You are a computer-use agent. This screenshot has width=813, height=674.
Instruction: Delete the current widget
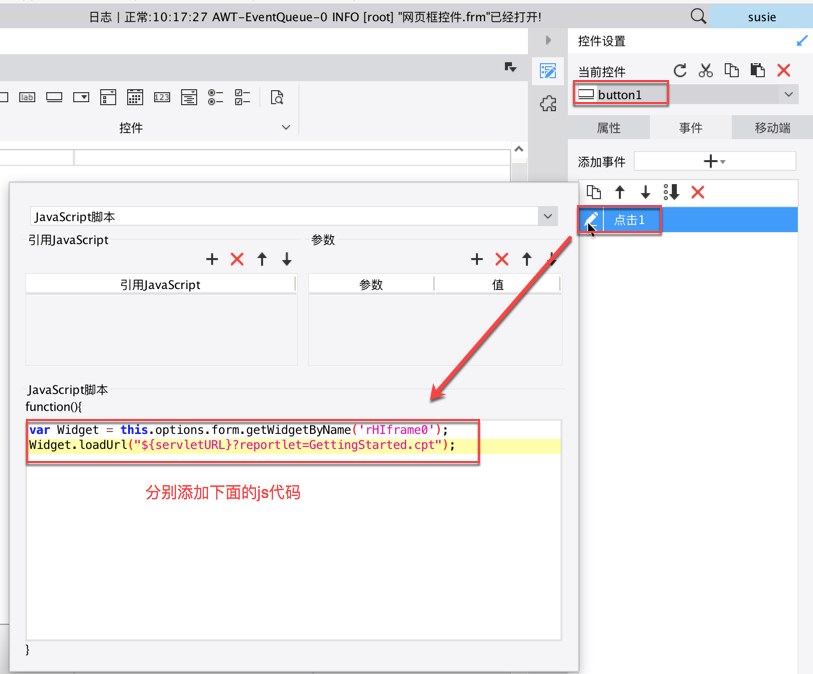coord(784,71)
